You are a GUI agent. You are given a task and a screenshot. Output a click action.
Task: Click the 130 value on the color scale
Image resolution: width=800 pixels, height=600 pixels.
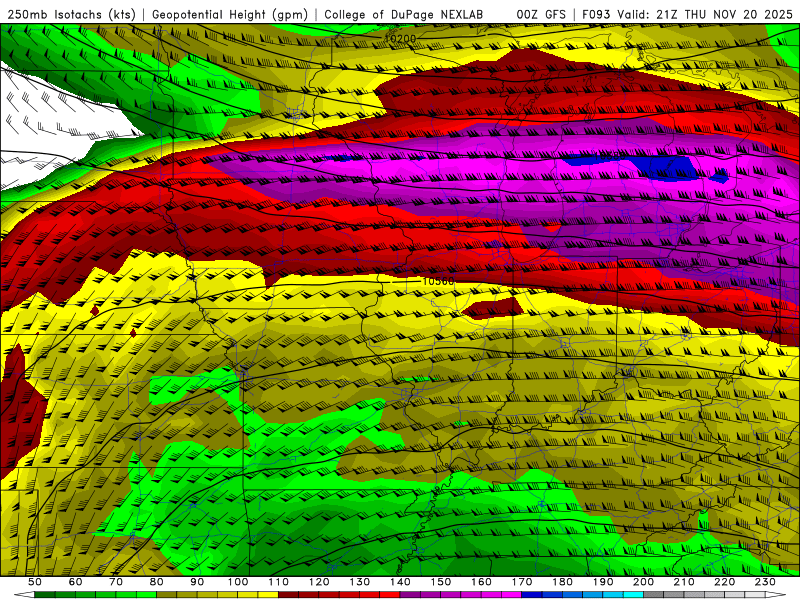click(360, 582)
